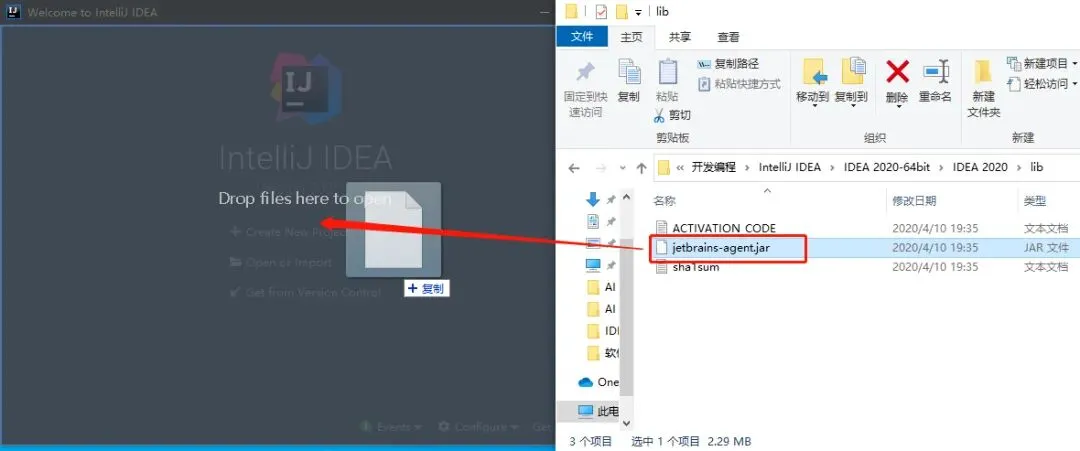Image resolution: width=1080 pixels, height=451 pixels.
Task: Click the Paste (粘贴) clipboard icon
Action: (x=667, y=72)
